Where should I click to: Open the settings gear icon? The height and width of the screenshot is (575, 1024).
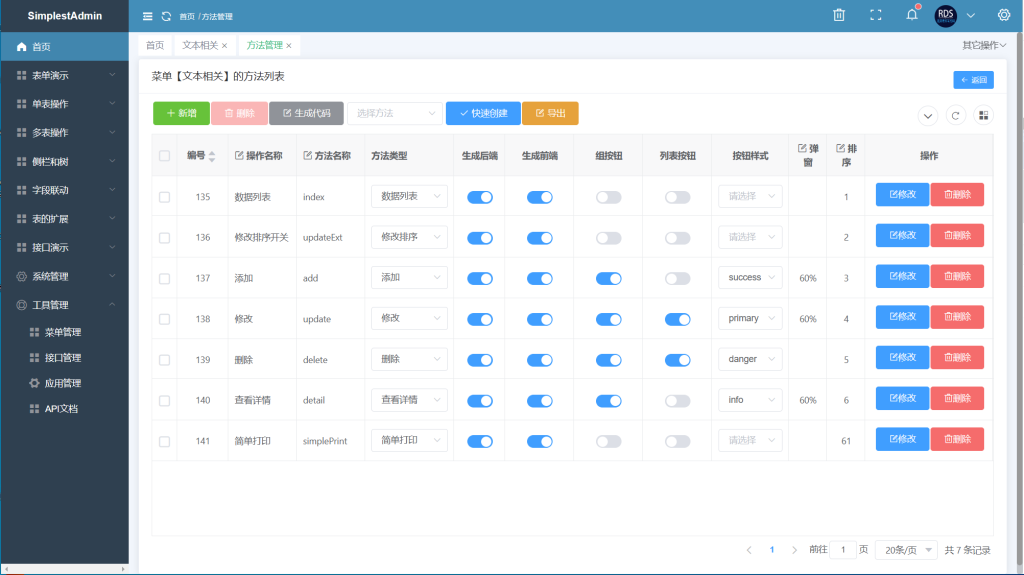pyautogui.click(x=1004, y=15)
